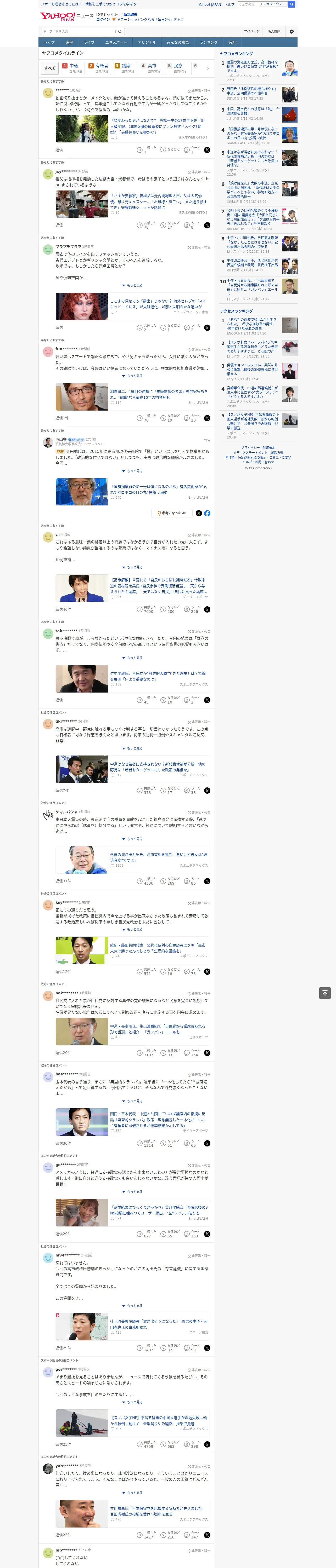This screenshot has height=1568, width=336.
Task: Share the 西山守 comment on Facebook
Action: 207,513
